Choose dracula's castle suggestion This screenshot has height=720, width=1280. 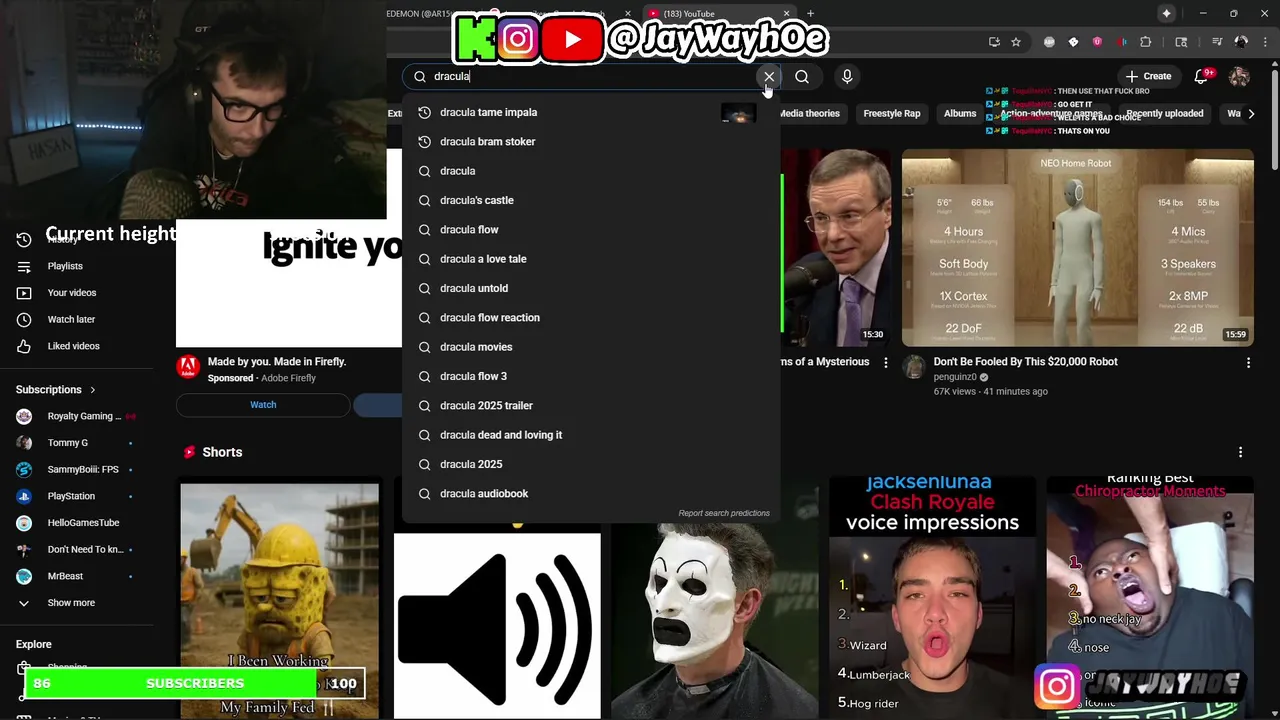click(590, 200)
